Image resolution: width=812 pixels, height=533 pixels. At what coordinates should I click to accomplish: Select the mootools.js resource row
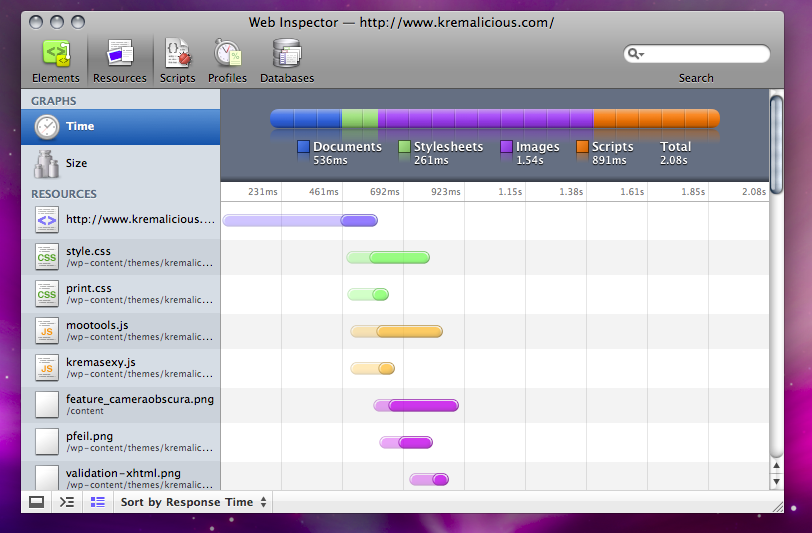pyautogui.click(x=121, y=331)
